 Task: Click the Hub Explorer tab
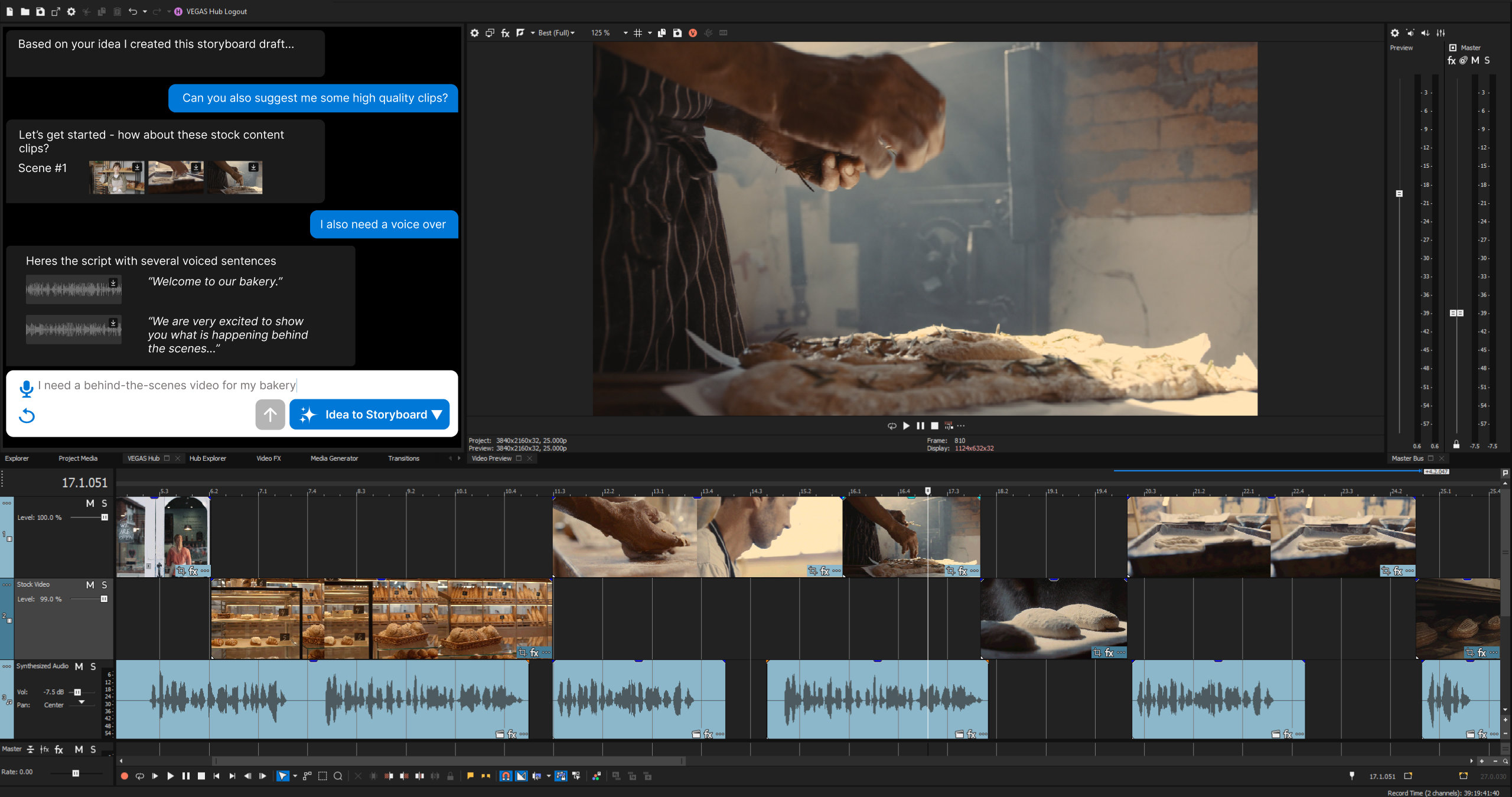(207, 458)
